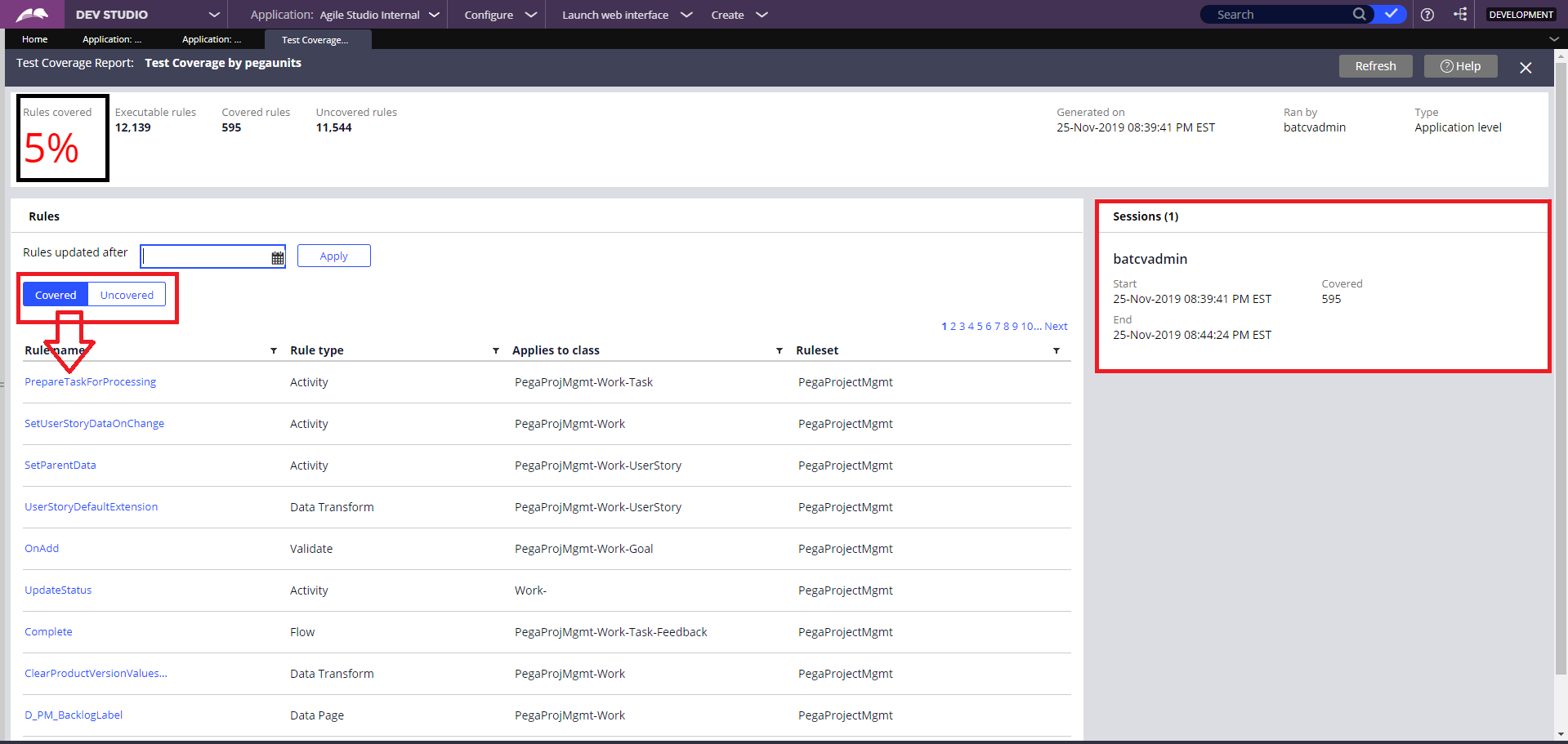Go to page 5 of rules

pyautogui.click(x=980, y=326)
